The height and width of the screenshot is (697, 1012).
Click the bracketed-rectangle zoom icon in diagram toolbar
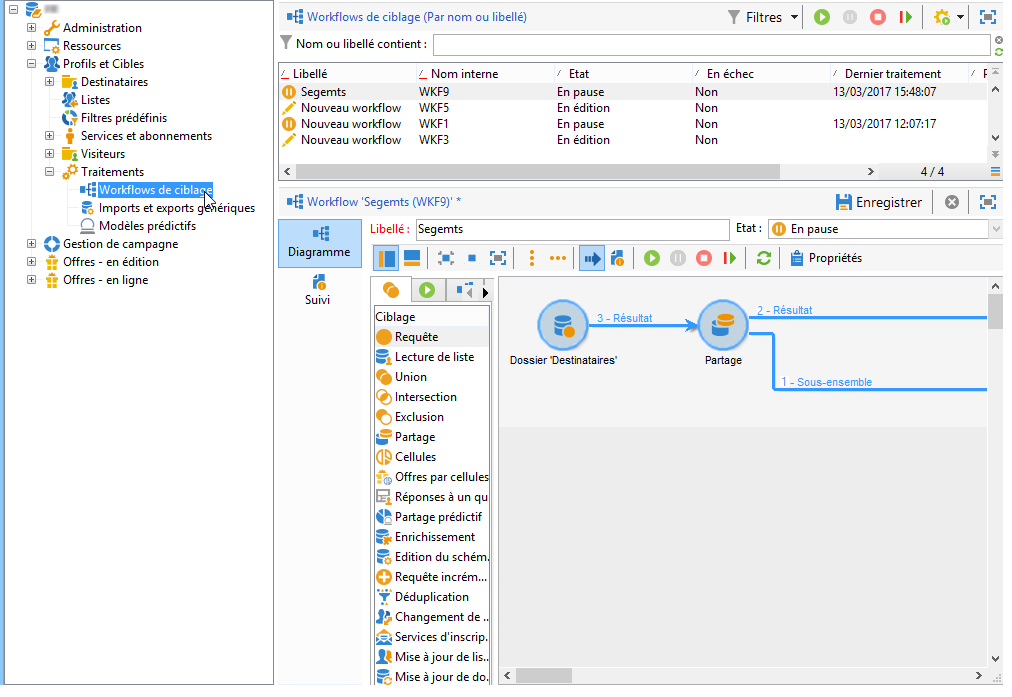[x=498, y=258]
